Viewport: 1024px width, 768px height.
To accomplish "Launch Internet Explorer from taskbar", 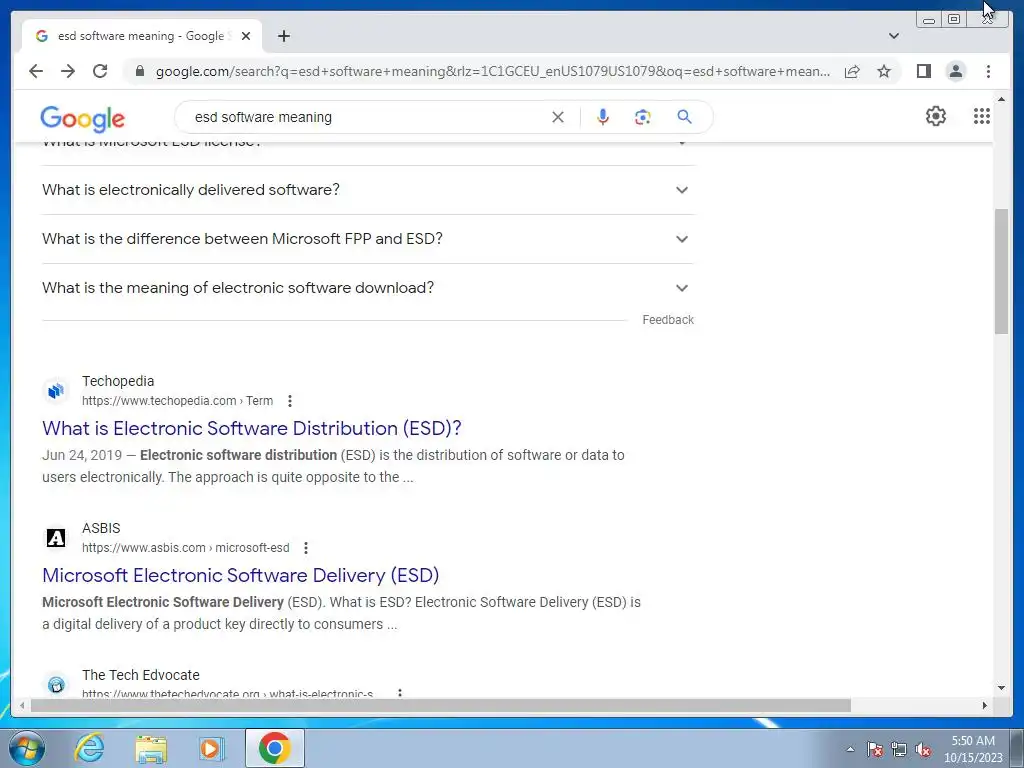I will pos(89,748).
